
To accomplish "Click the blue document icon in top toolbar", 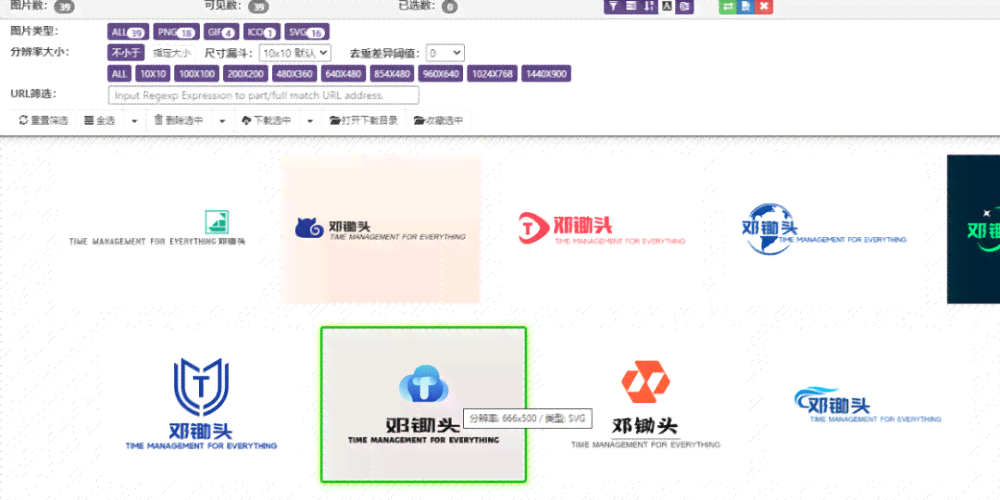I will coord(745,6).
